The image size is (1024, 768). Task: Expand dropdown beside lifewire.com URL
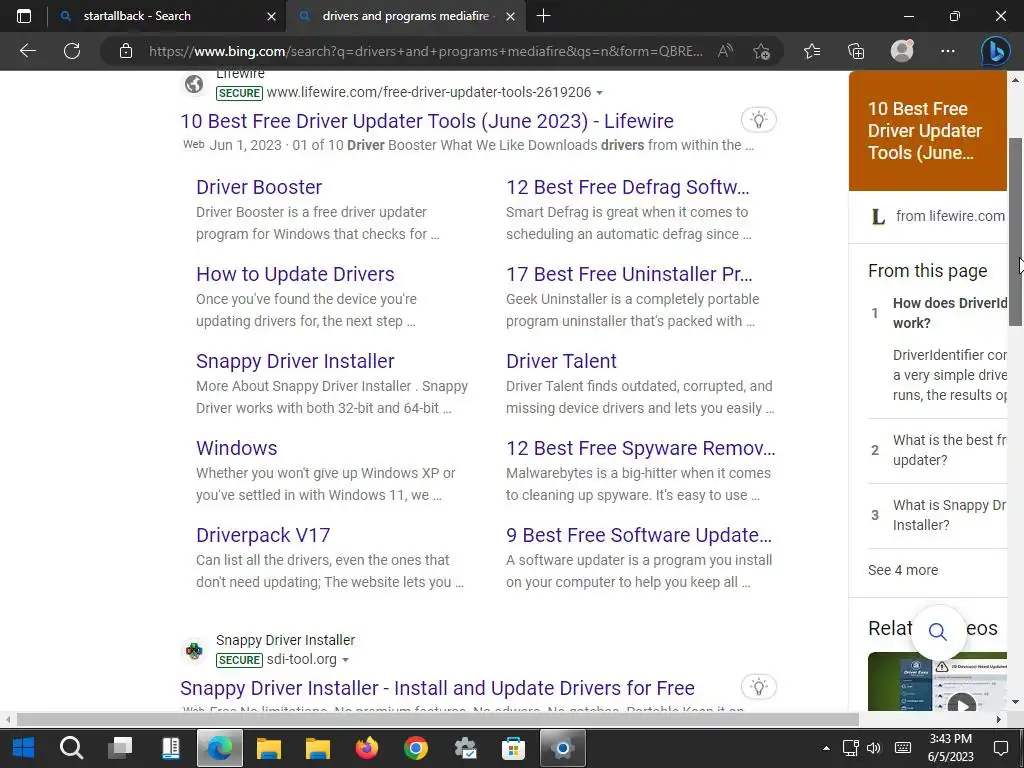click(600, 93)
